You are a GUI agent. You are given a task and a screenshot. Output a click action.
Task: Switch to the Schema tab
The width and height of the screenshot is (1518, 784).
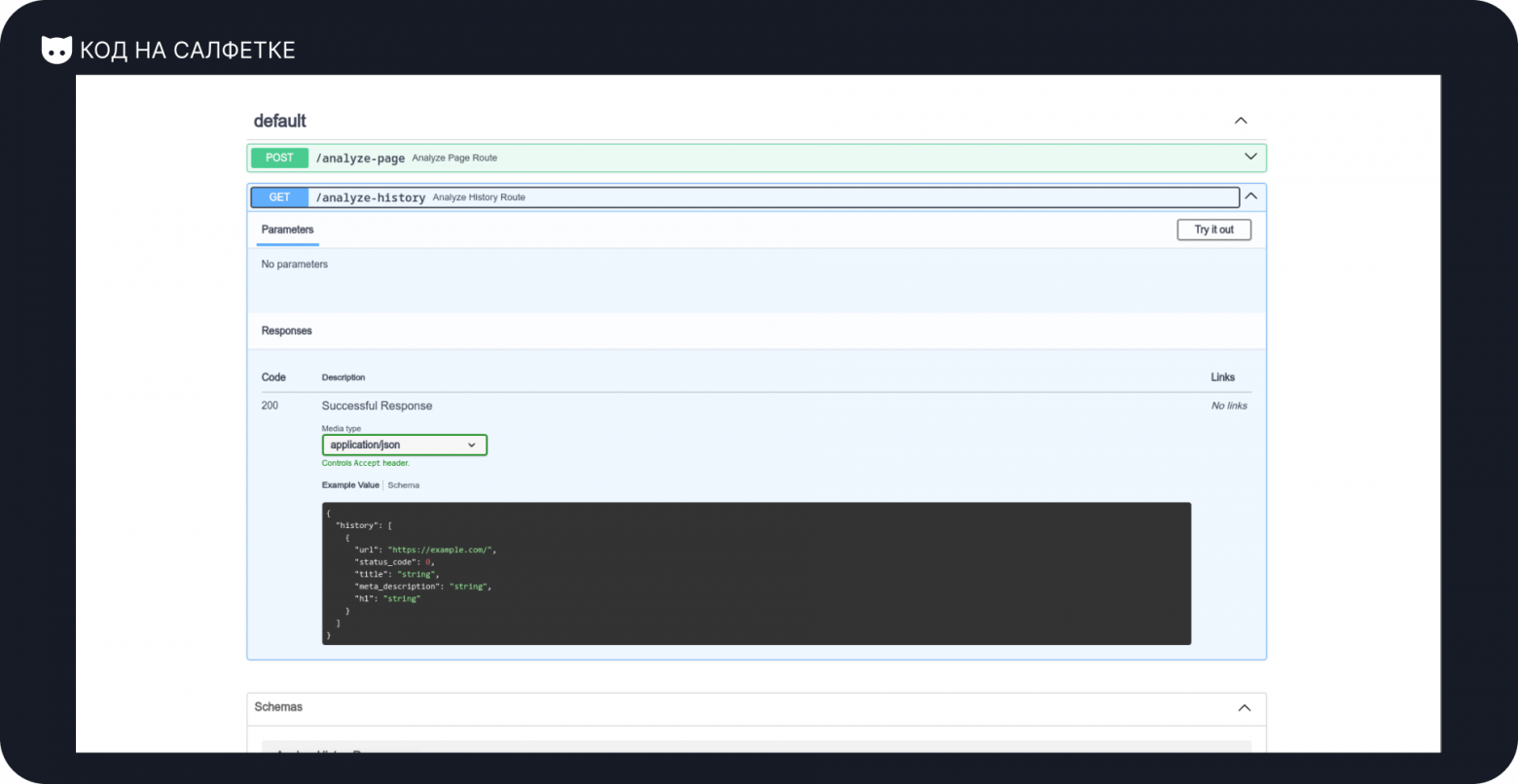coord(404,485)
